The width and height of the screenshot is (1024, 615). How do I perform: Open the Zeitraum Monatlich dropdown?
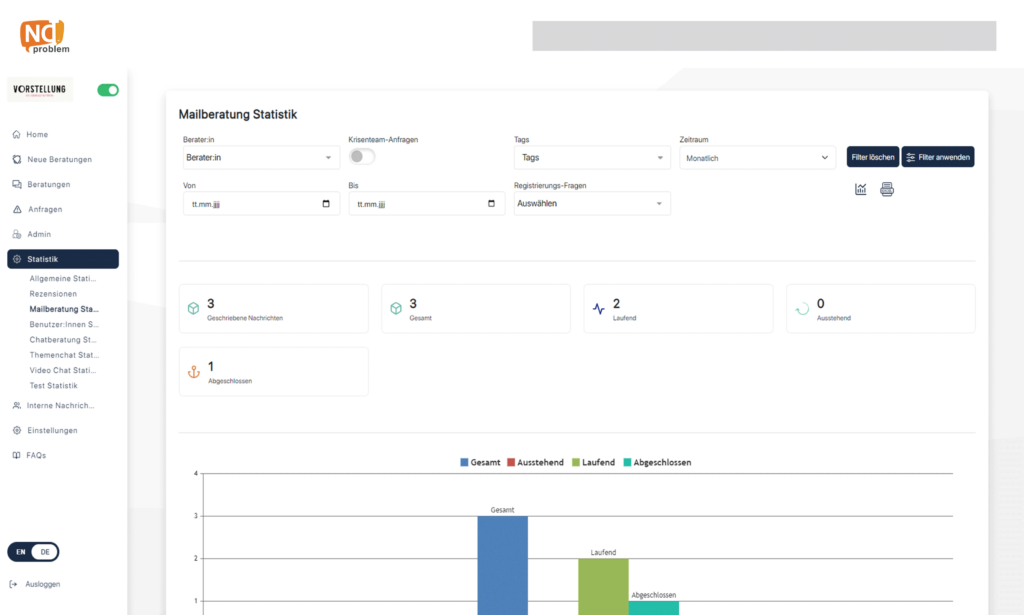point(757,158)
